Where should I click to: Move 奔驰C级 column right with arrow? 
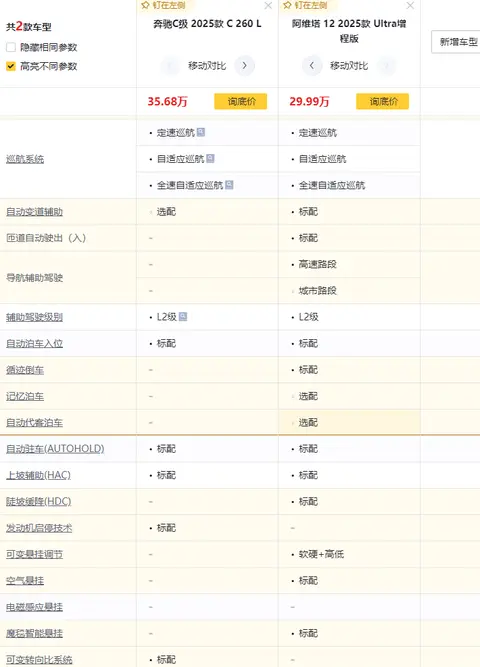point(245,66)
